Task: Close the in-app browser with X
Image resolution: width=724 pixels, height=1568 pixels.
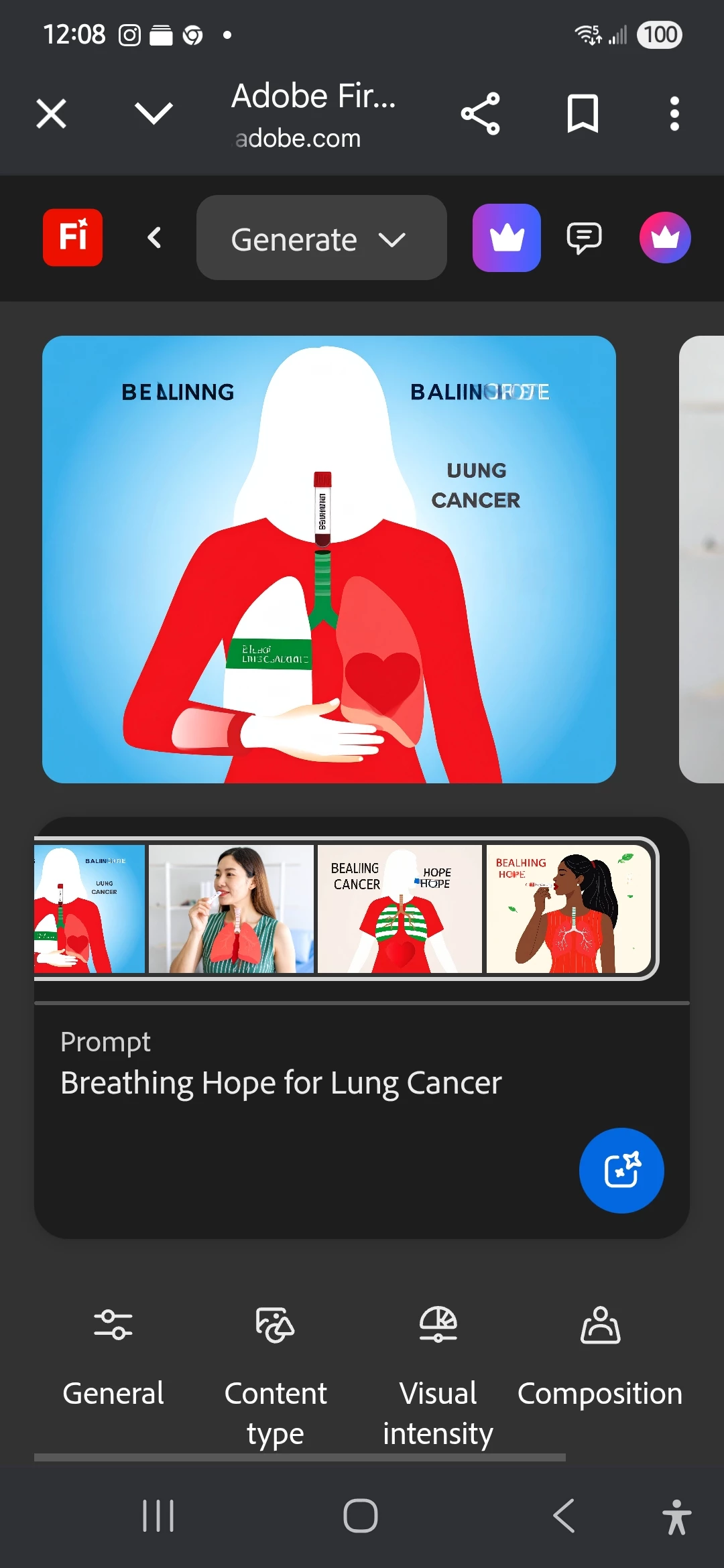Action: [x=51, y=113]
